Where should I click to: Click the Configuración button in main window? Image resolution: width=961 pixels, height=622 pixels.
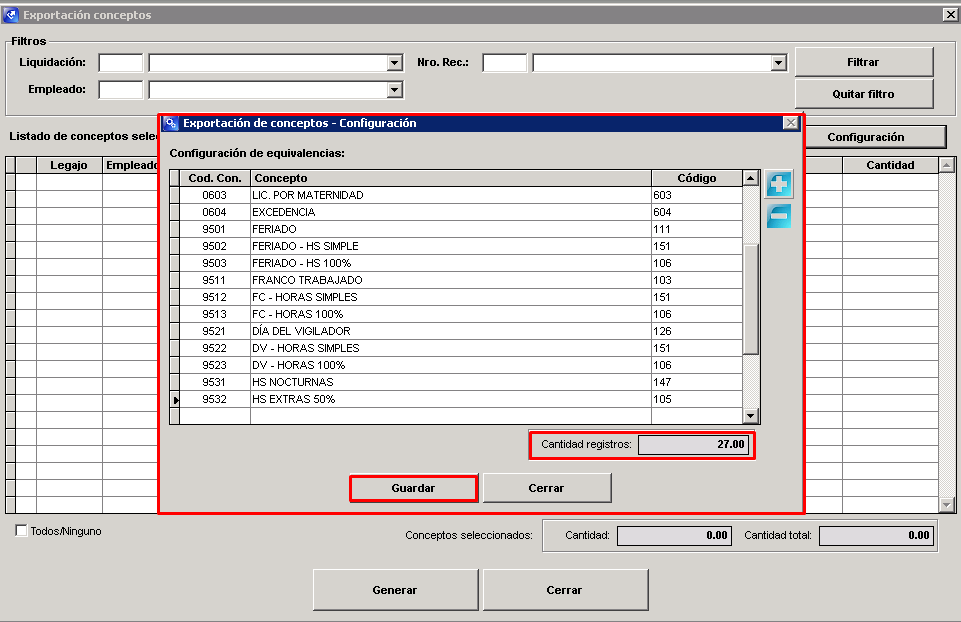(875, 137)
